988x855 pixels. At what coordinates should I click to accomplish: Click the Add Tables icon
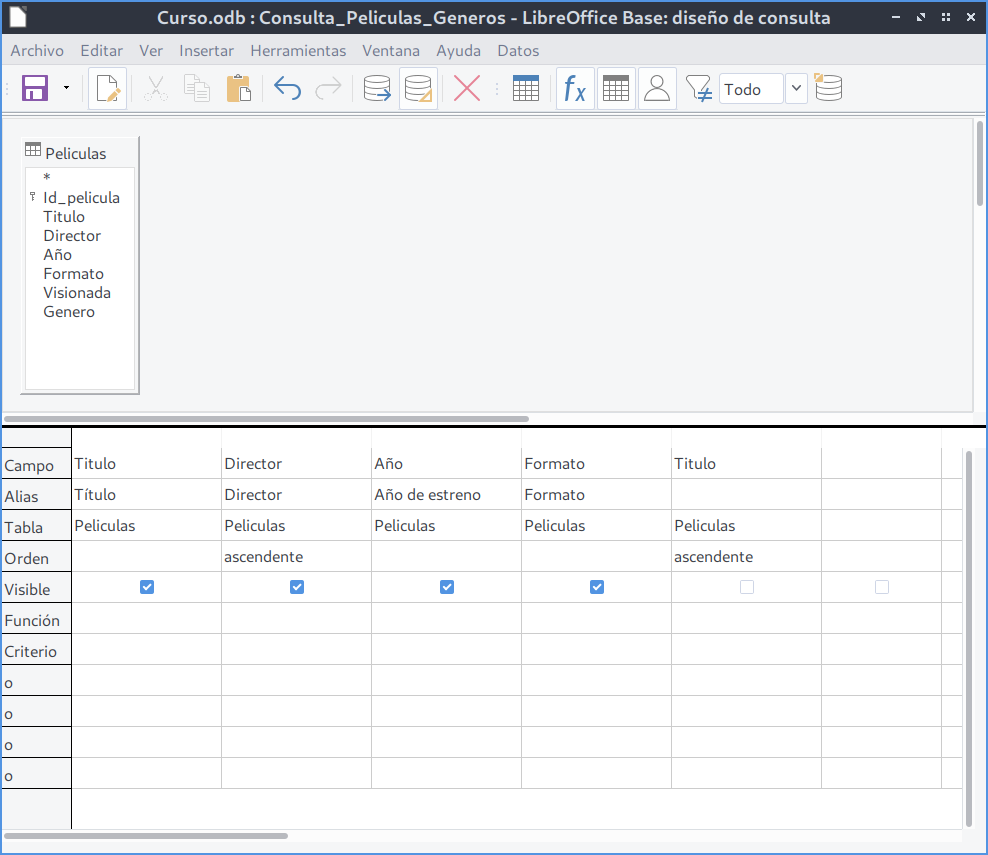[525, 89]
